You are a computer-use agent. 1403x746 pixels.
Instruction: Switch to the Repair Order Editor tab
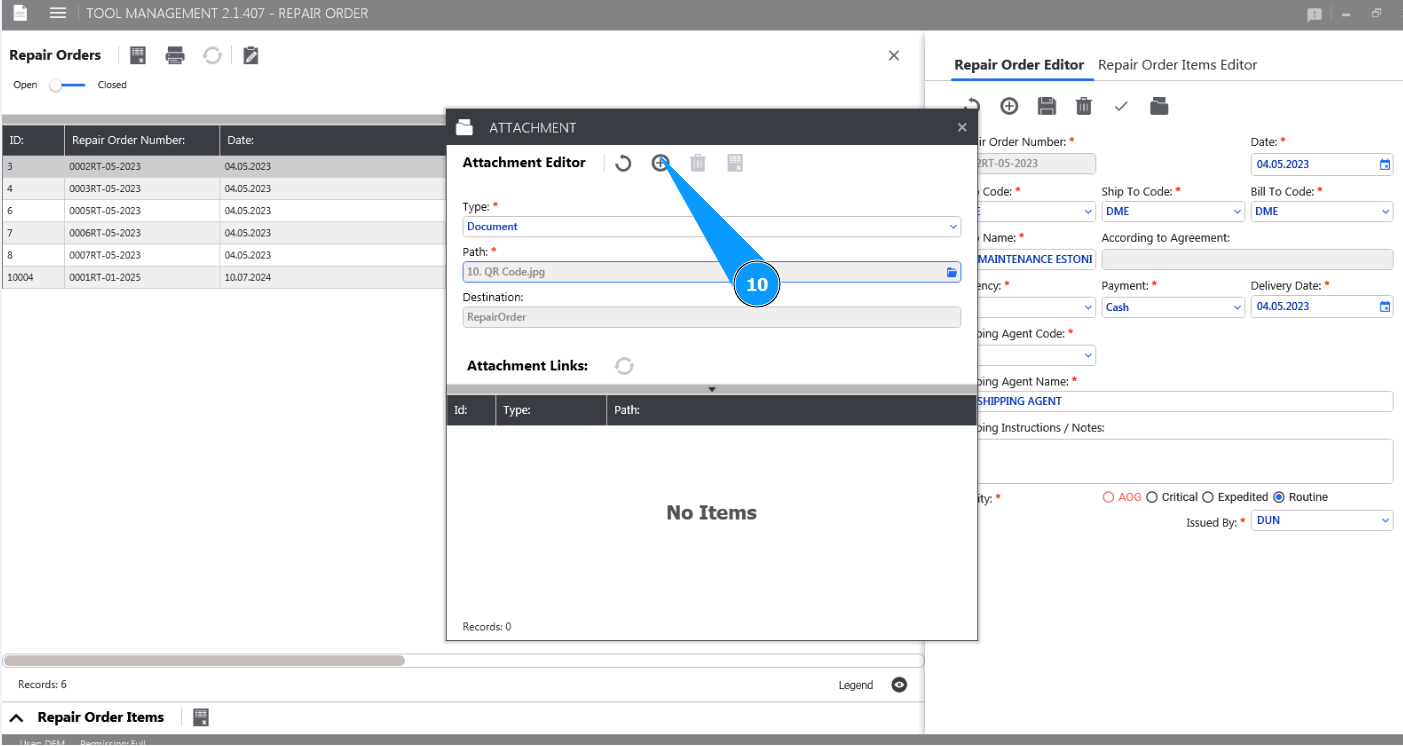(x=1019, y=65)
